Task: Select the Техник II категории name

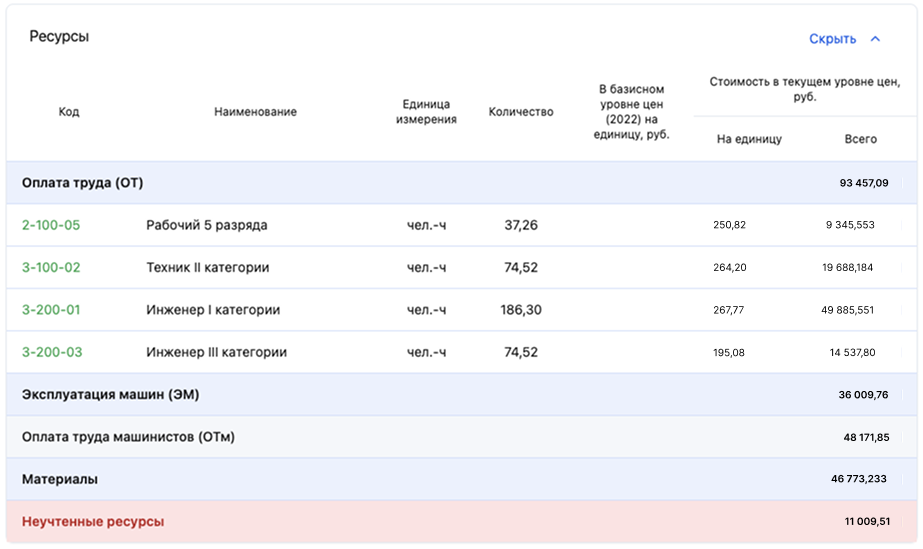Action: [207, 267]
